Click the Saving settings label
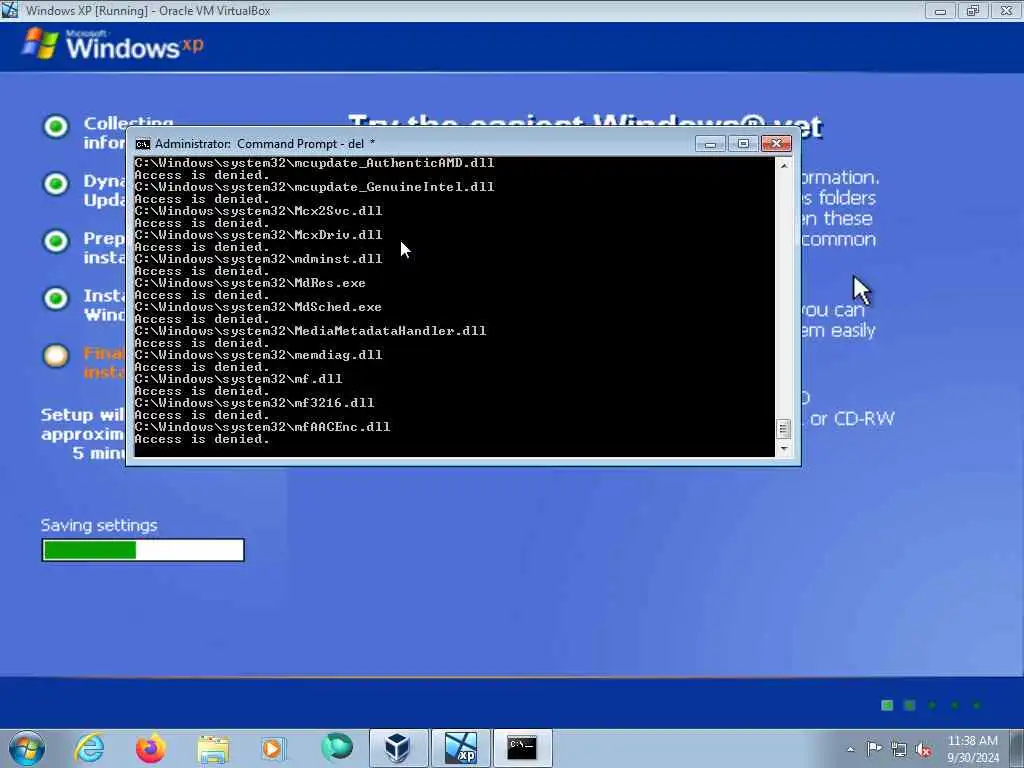Image resolution: width=1024 pixels, height=768 pixels. pos(99,525)
